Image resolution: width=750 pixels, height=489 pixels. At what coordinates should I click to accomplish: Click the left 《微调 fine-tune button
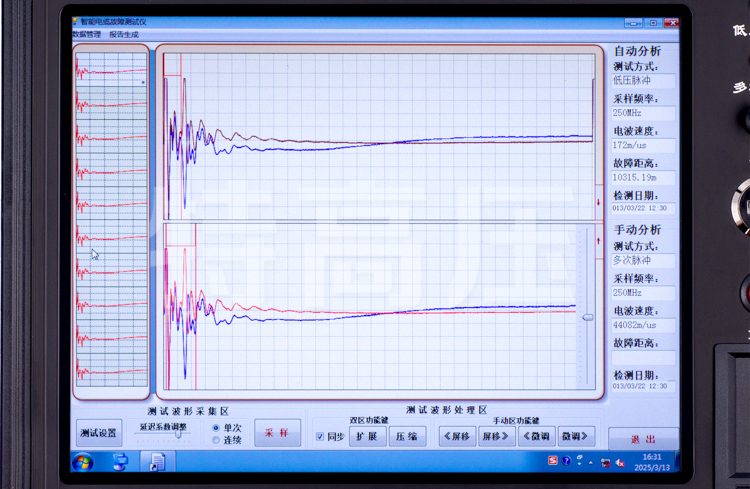pyautogui.click(x=536, y=436)
